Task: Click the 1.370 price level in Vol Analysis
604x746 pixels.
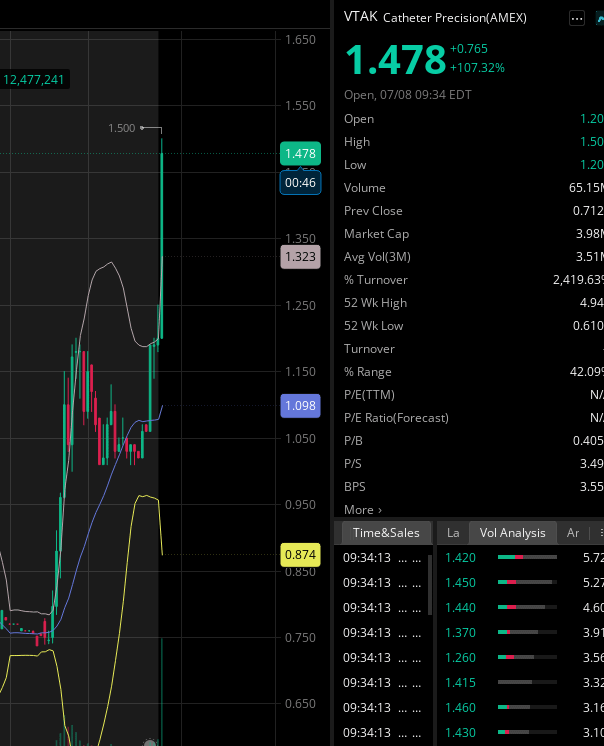Action: tap(460, 633)
